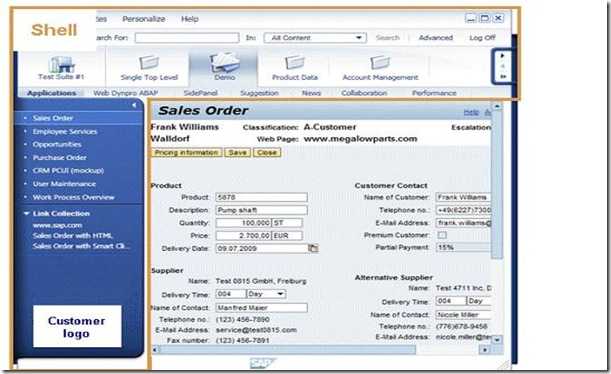Click the Search For input field
The height and width of the screenshot is (374, 611).
(187, 38)
